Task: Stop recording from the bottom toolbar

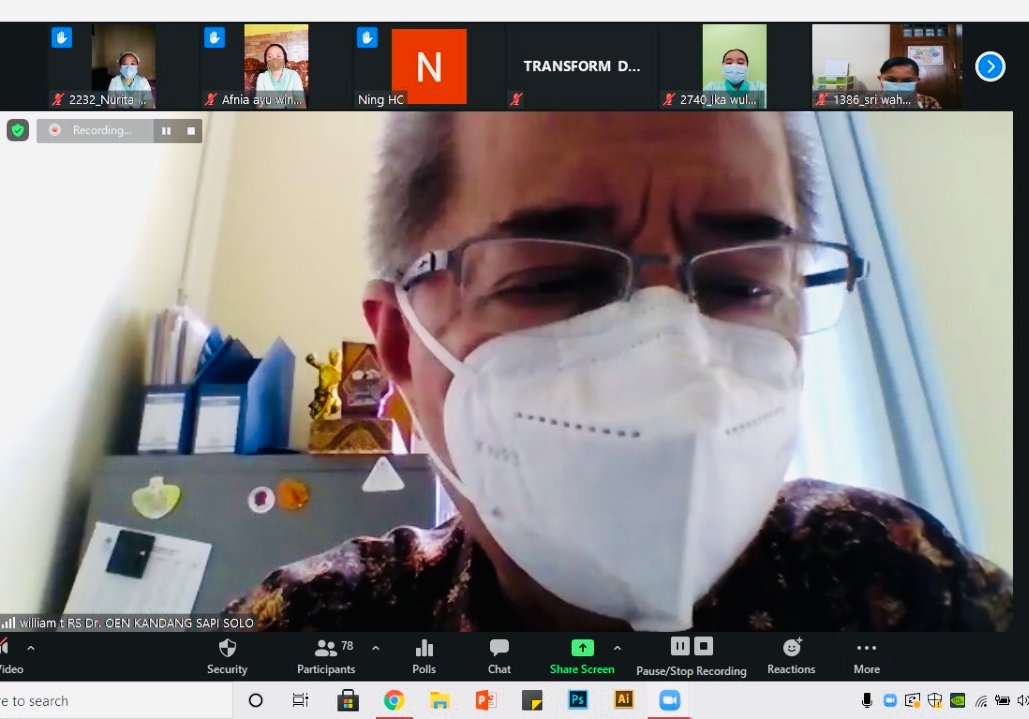Action: (x=704, y=646)
